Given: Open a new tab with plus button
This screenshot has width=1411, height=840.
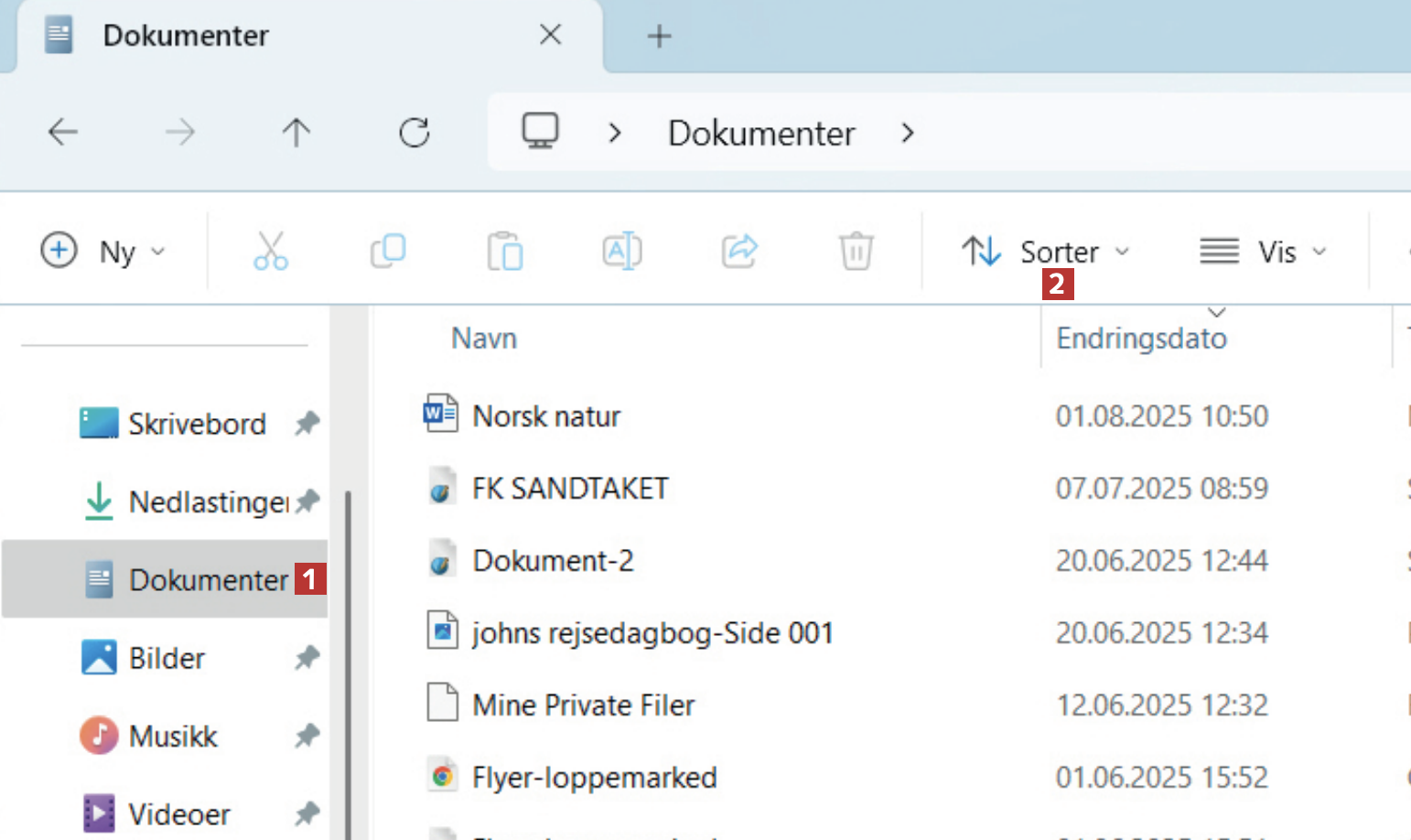Looking at the screenshot, I should pyautogui.click(x=659, y=37).
